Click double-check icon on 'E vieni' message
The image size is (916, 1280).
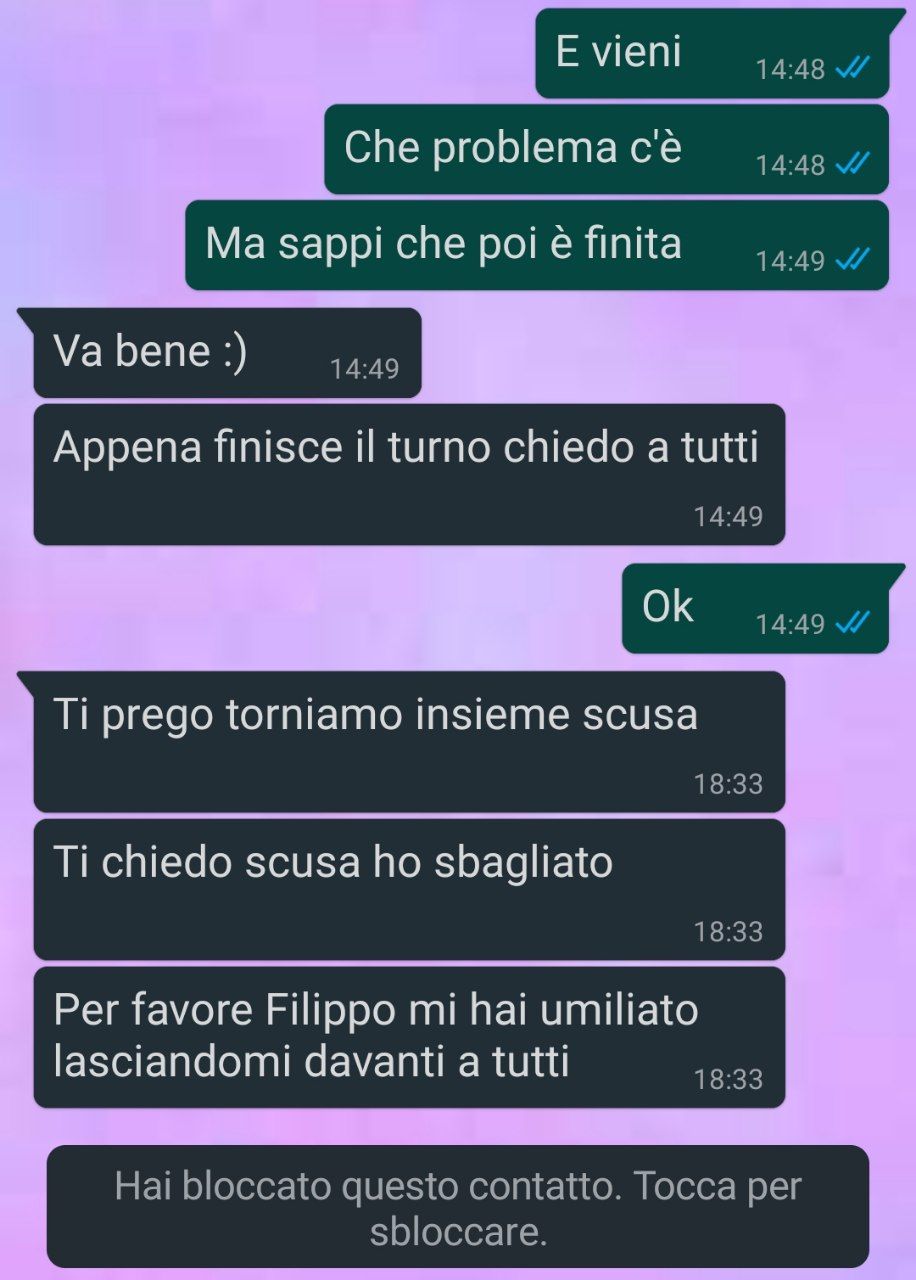tap(852, 69)
